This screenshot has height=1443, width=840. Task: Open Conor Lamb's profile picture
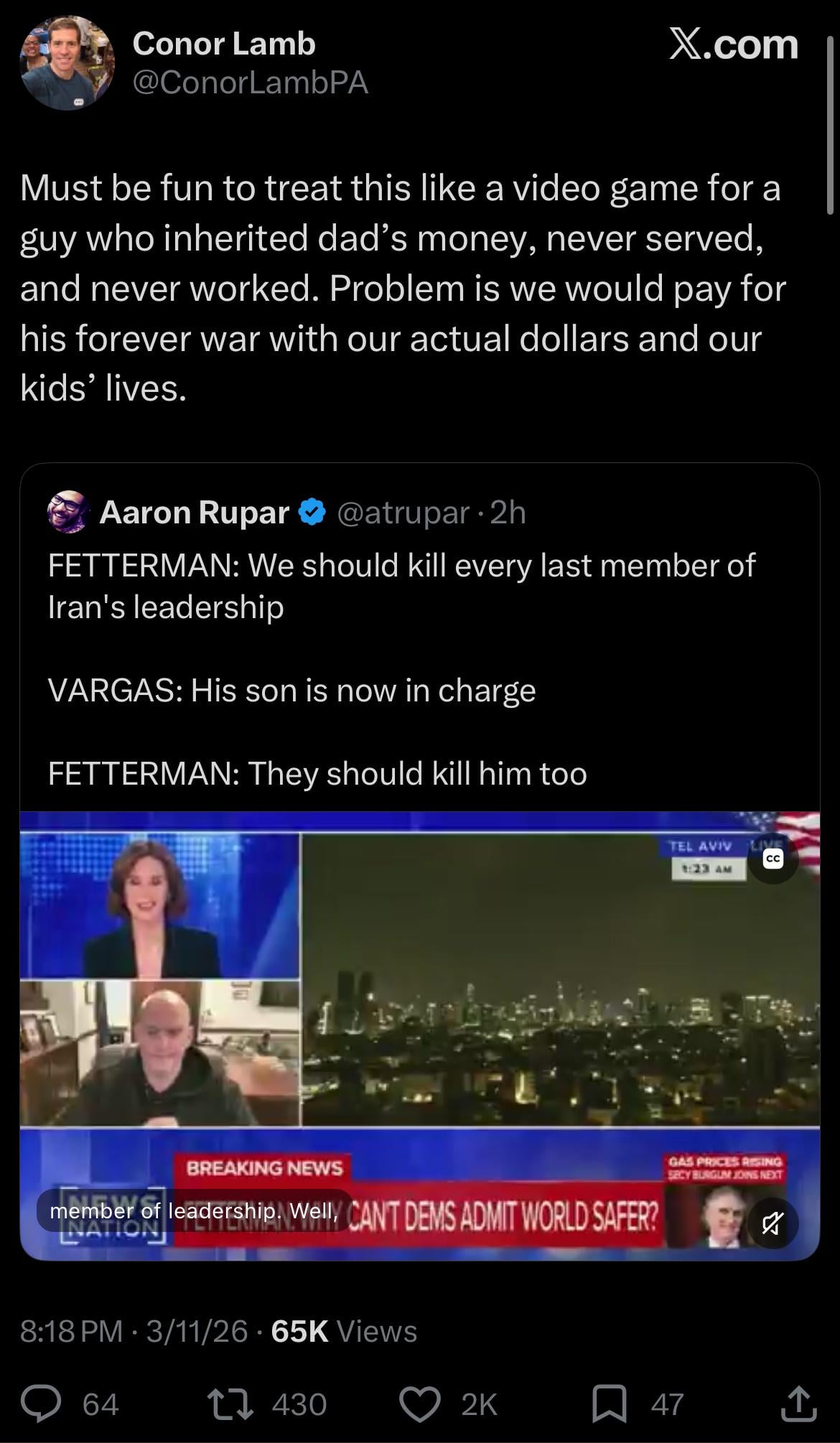click(67, 63)
